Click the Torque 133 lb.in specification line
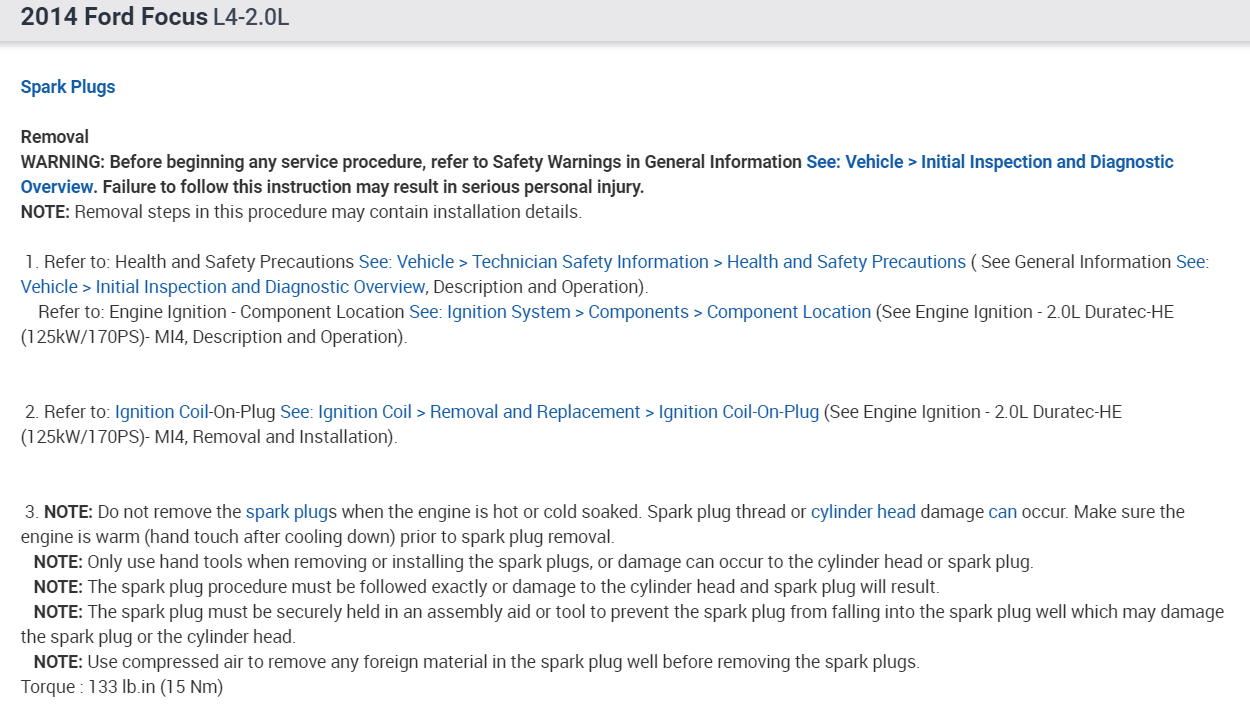The height and width of the screenshot is (709, 1250). click(x=122, y=687)
